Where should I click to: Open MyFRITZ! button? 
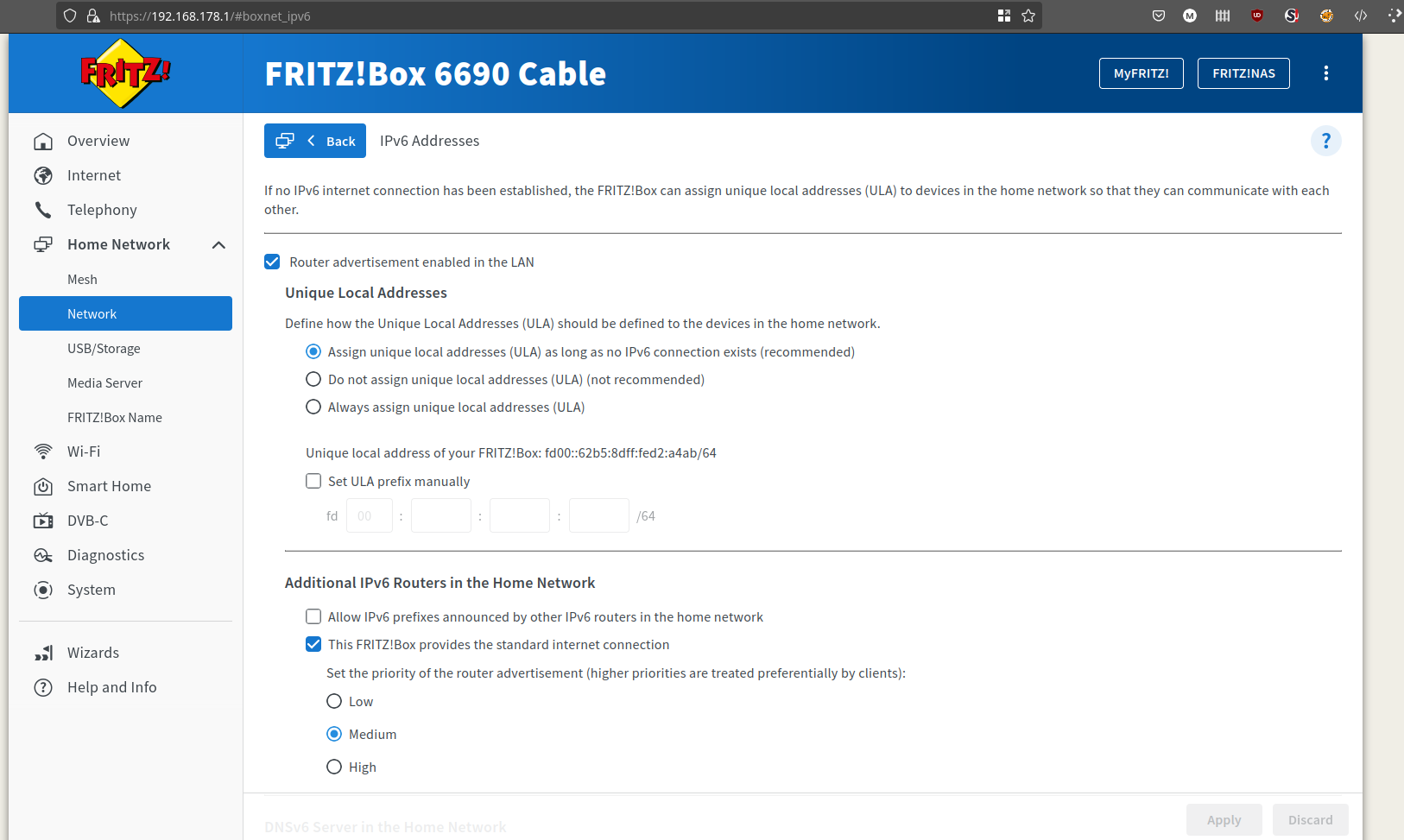1142,73
